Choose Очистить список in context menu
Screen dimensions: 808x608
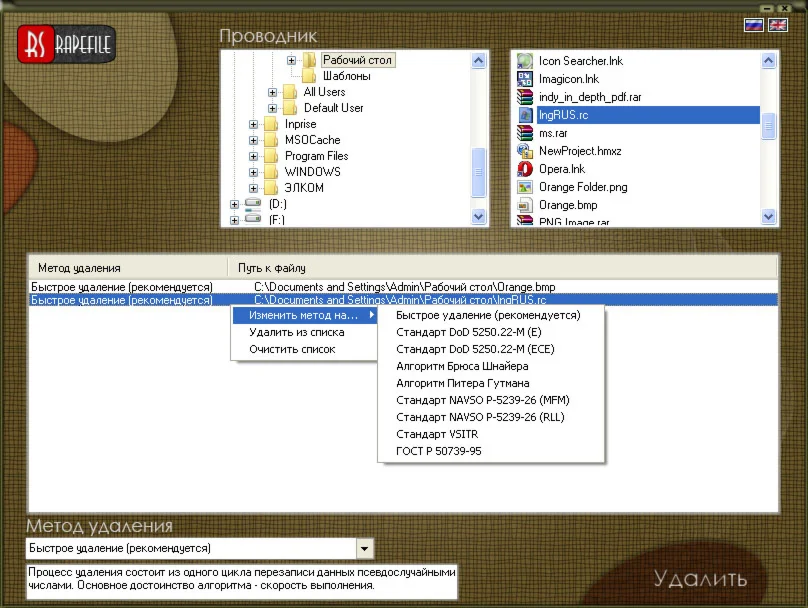coord(305,349)
